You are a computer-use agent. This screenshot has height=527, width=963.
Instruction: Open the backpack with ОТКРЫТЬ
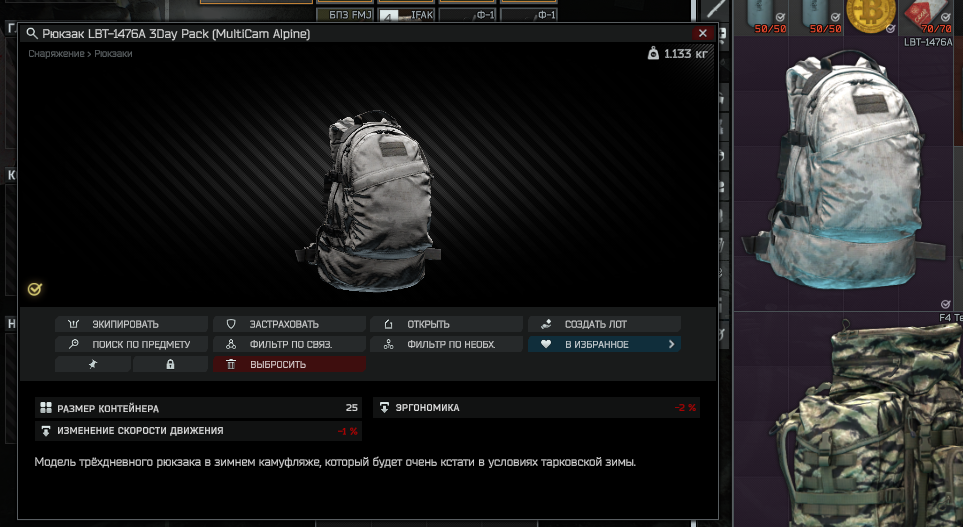[x=446, y=324]
